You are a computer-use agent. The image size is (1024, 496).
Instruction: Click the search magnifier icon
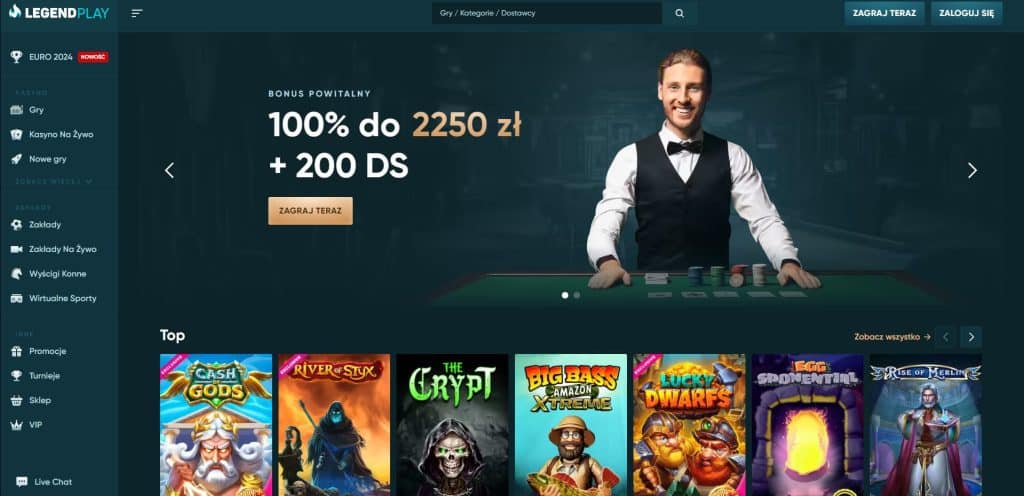click(x=679, y=13)
